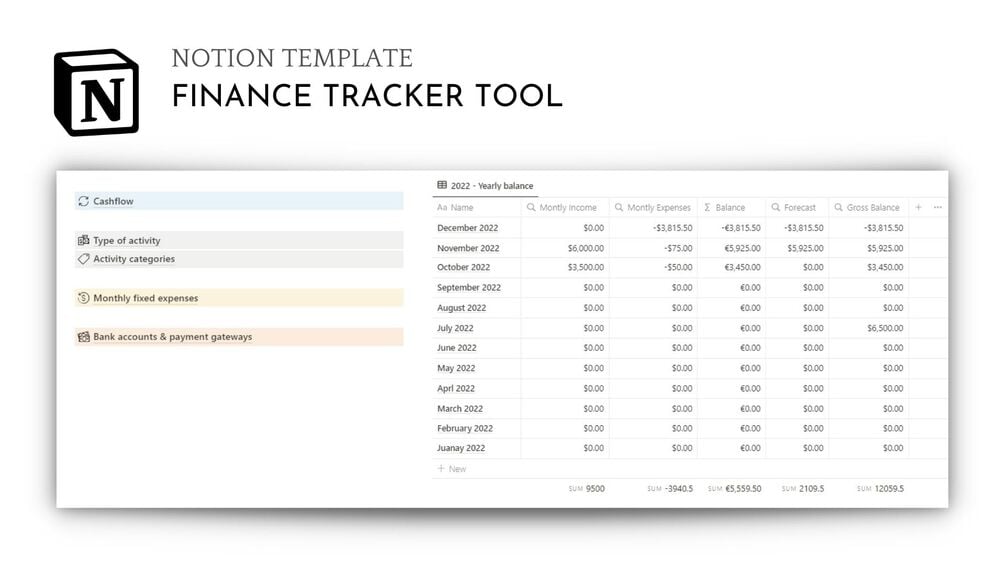Open the October 2022 row
The height and width of the screenshot is (565, 1005).
[463, 267]
